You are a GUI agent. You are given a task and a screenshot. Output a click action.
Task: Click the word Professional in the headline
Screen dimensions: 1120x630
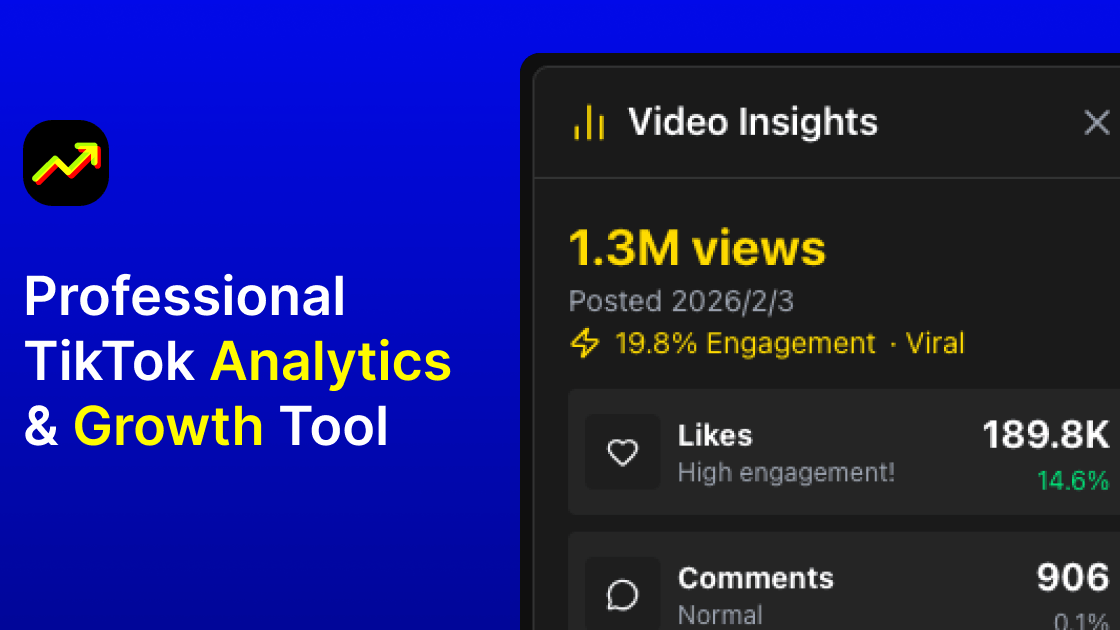tap(185, 296)
